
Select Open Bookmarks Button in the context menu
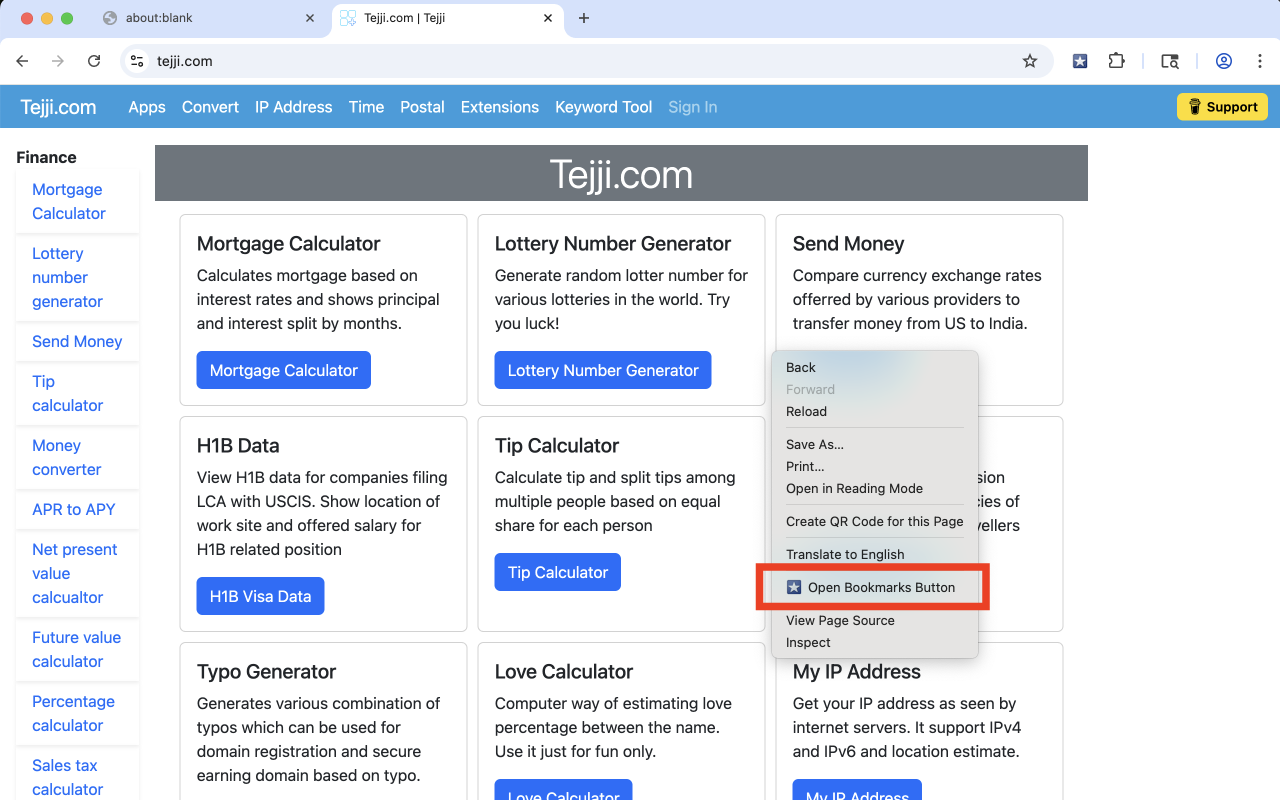coord(873,587)
